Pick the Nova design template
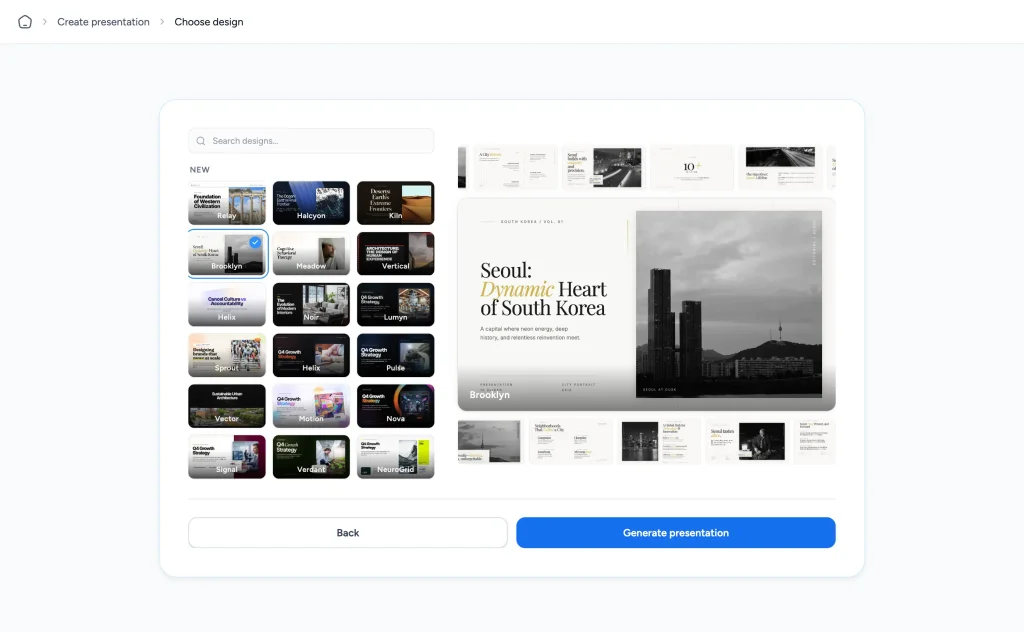 tap(395, 406)
